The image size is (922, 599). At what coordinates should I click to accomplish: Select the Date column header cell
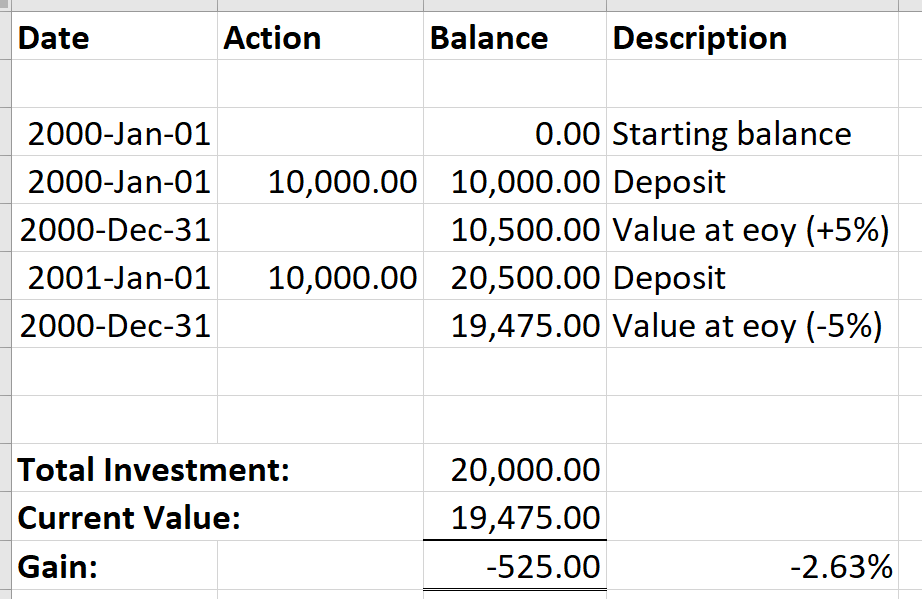tap(114, 36)
